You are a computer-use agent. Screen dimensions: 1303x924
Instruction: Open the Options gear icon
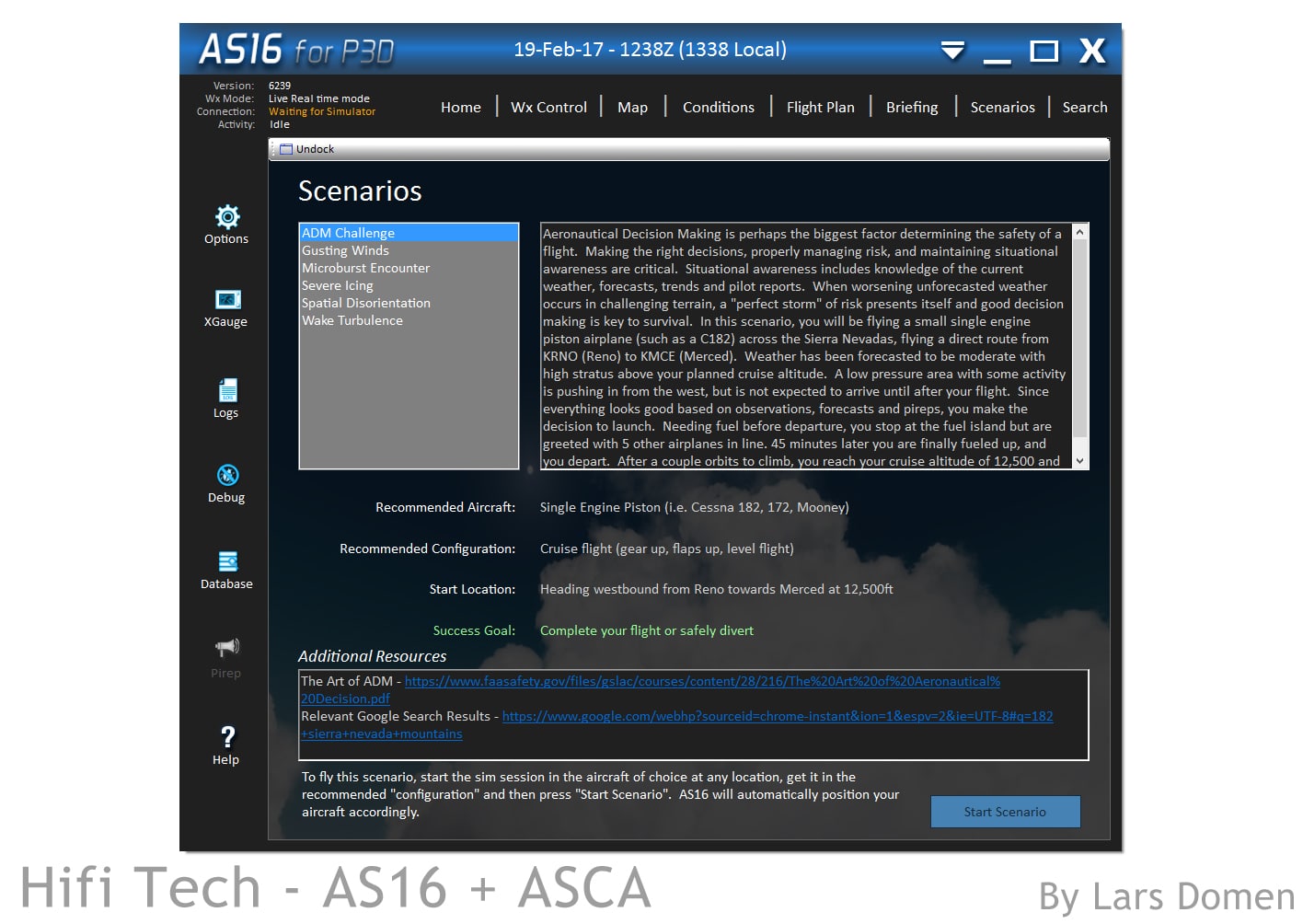227,217
